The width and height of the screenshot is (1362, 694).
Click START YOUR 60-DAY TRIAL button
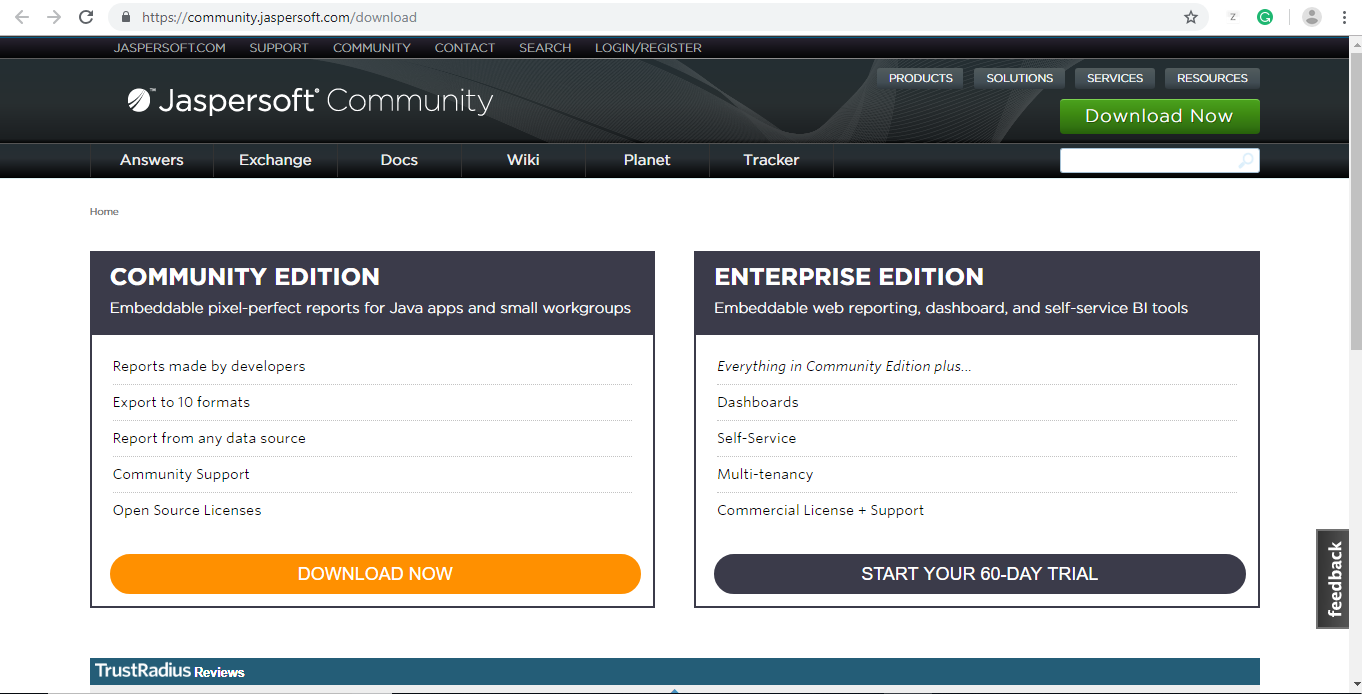(980, 574)
